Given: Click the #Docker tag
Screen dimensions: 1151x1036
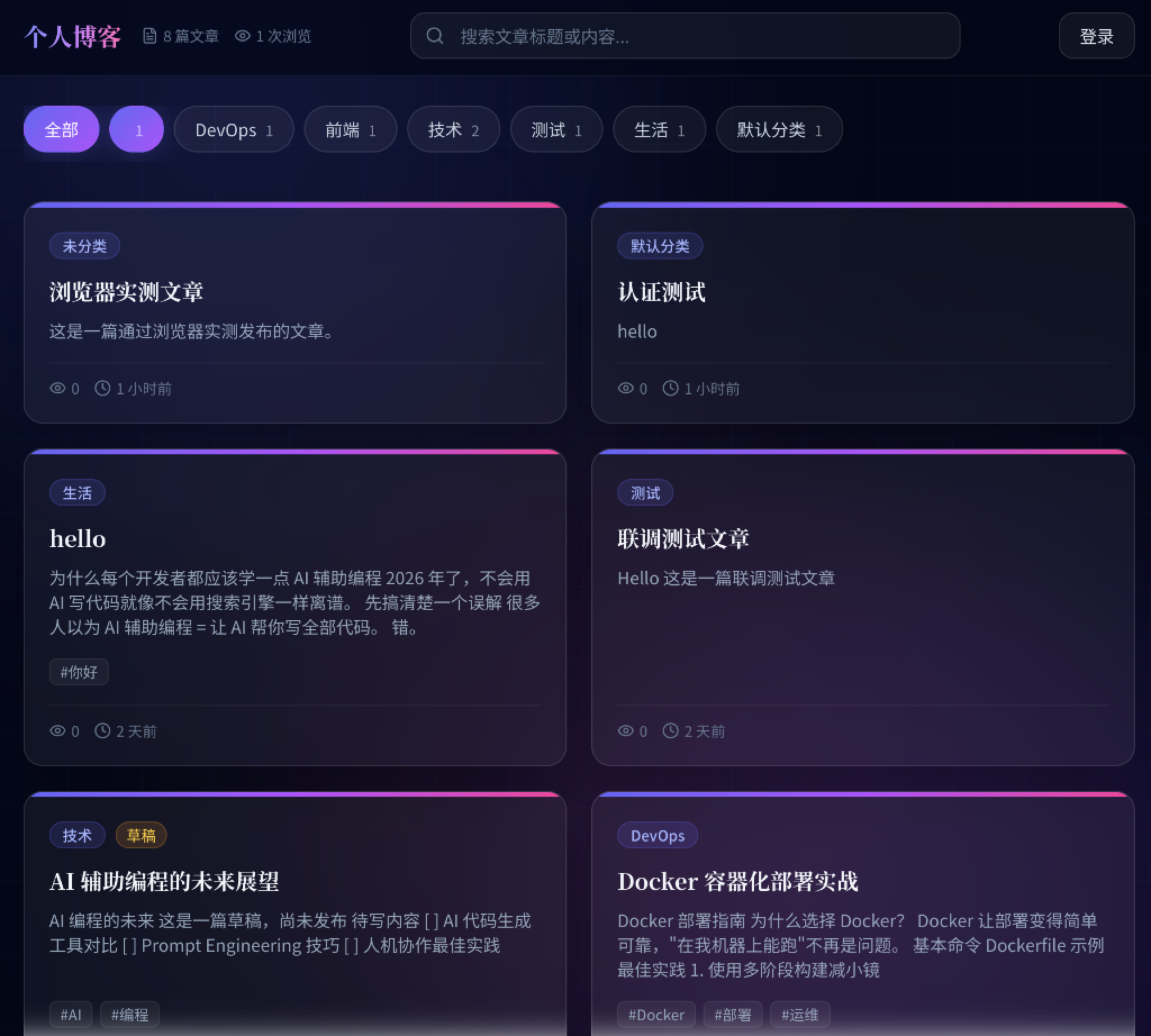Looking at the screenshot, I should pos(656,1014).
